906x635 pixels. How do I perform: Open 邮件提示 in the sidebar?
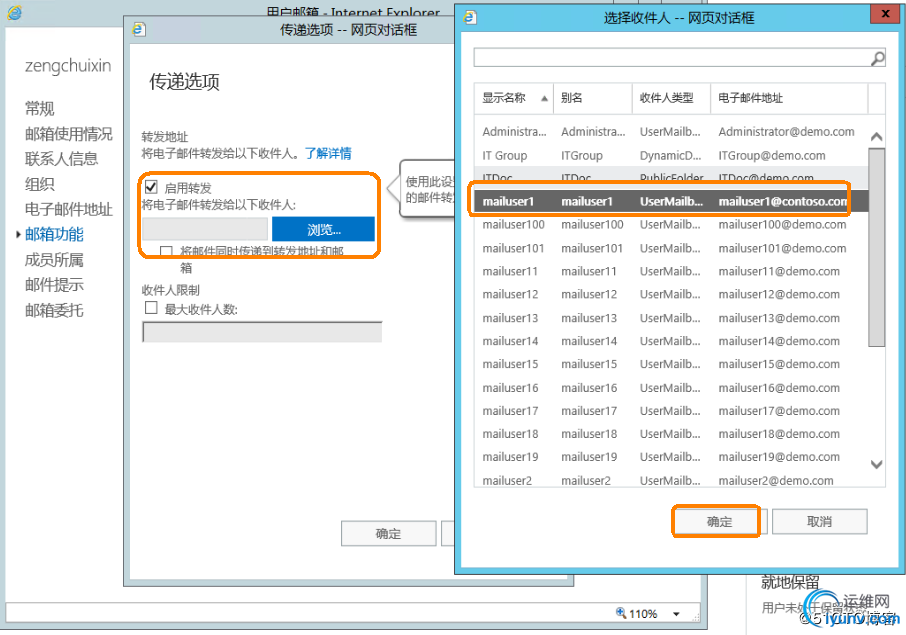[x=54, y=284]
